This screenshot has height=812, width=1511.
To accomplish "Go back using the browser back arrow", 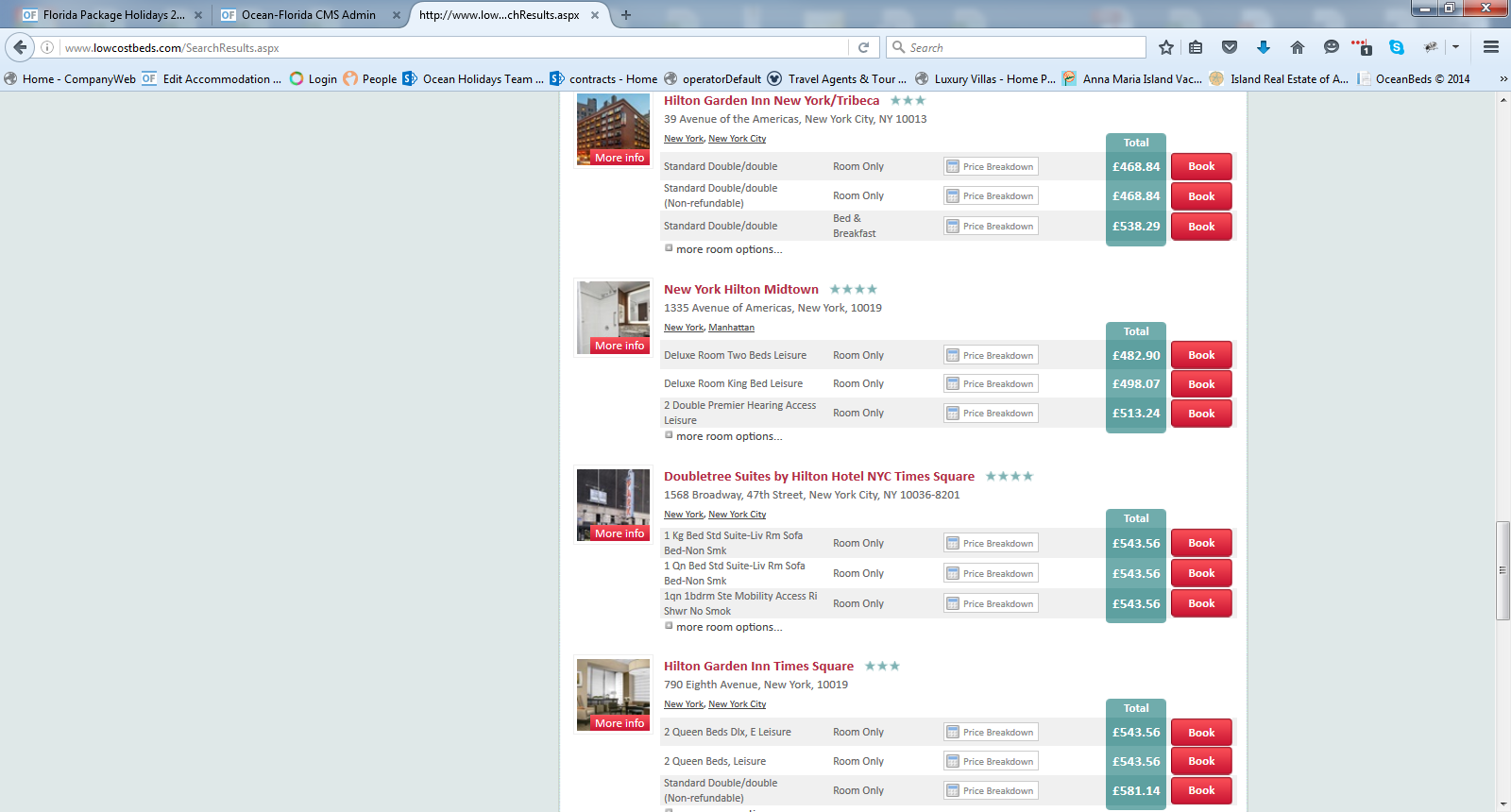I will (20, 47).
